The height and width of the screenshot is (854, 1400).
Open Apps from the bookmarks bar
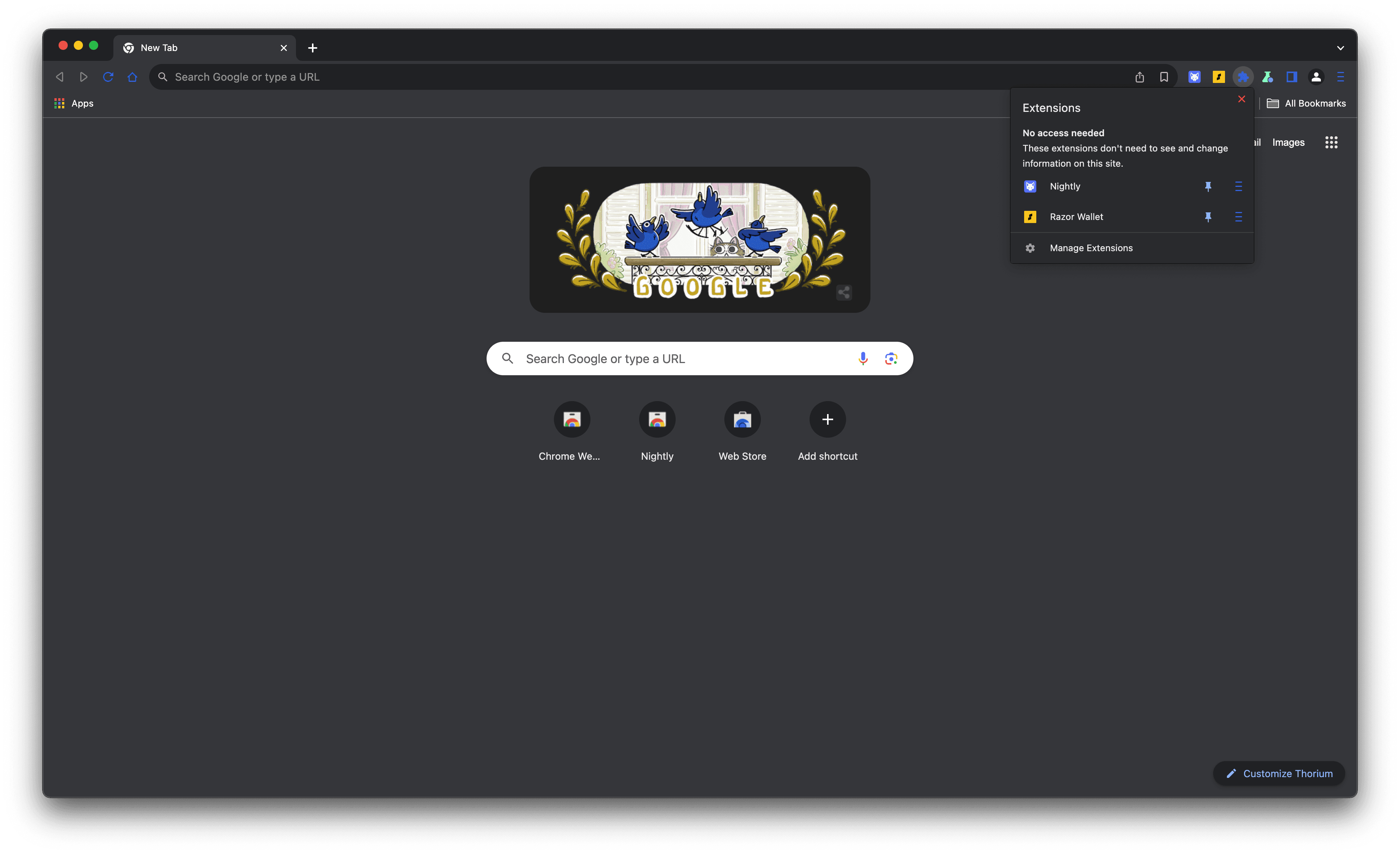(74, 104)
